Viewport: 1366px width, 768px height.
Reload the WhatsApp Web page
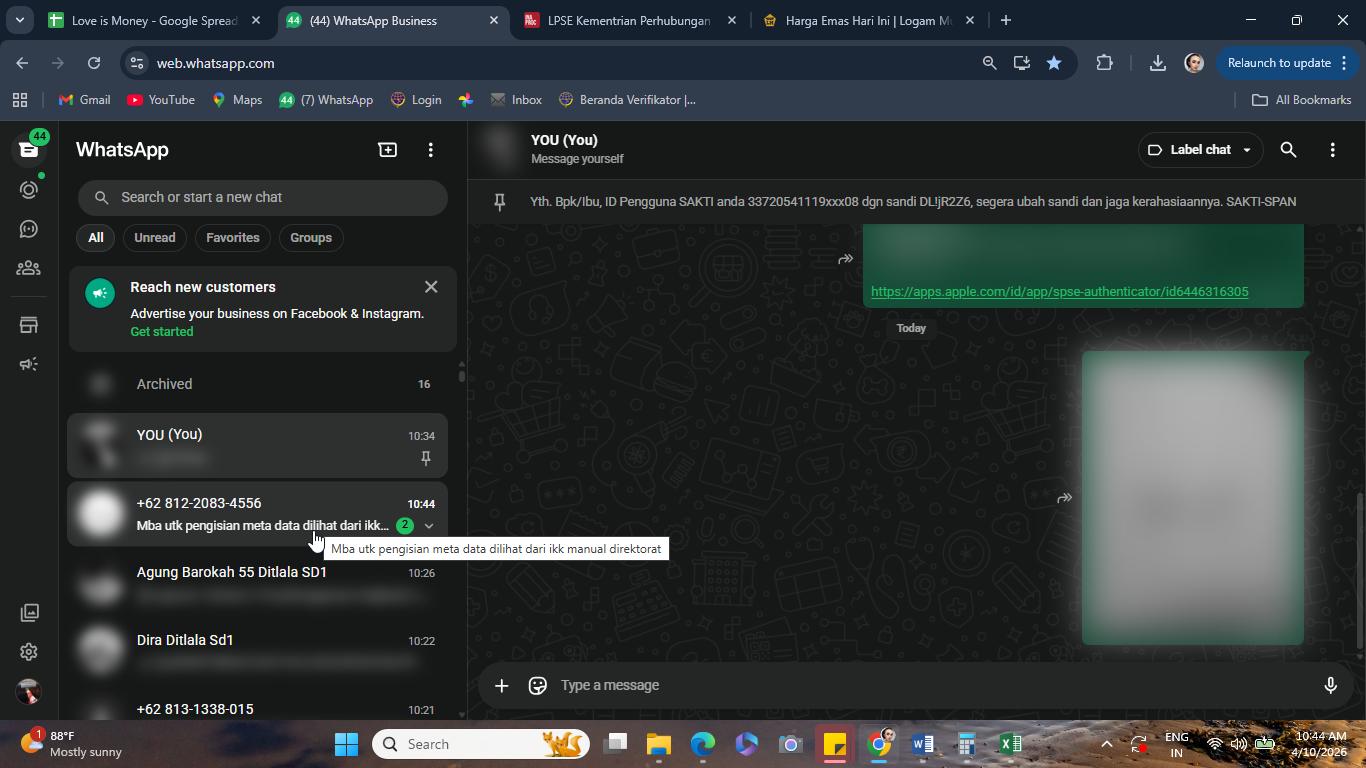click(94, 63)
